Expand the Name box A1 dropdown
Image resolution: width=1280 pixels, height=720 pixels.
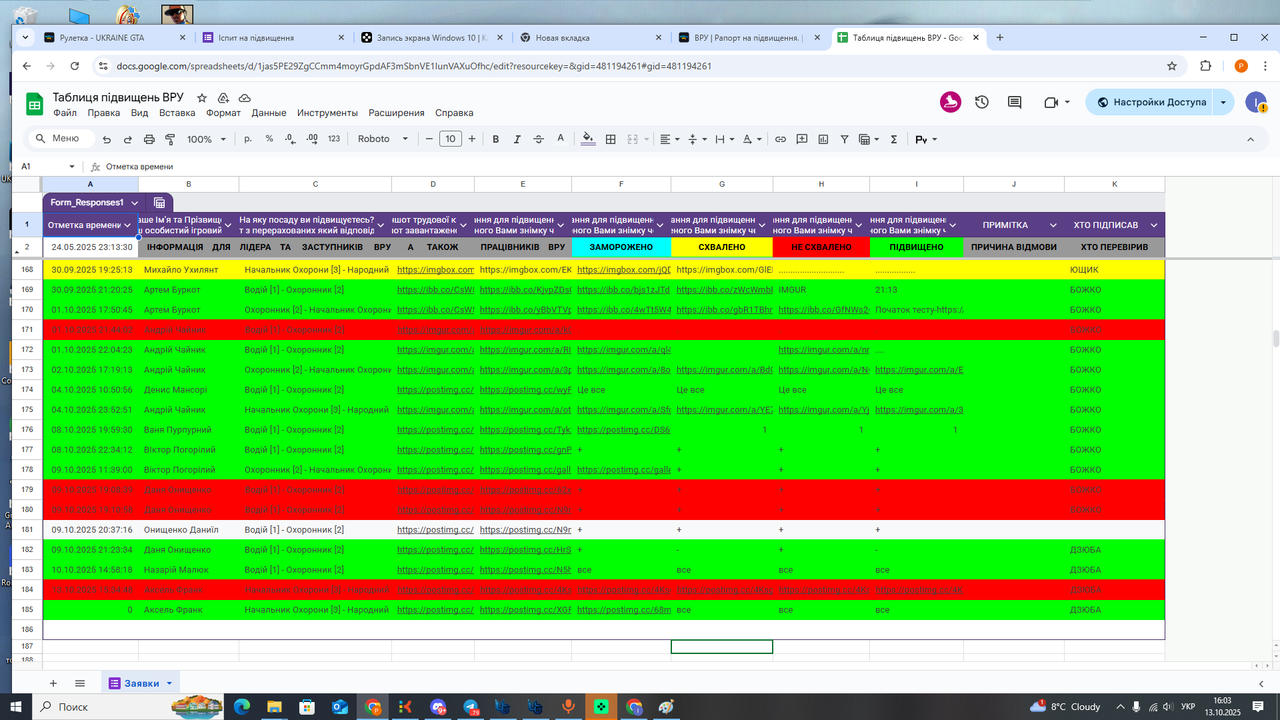72,166
